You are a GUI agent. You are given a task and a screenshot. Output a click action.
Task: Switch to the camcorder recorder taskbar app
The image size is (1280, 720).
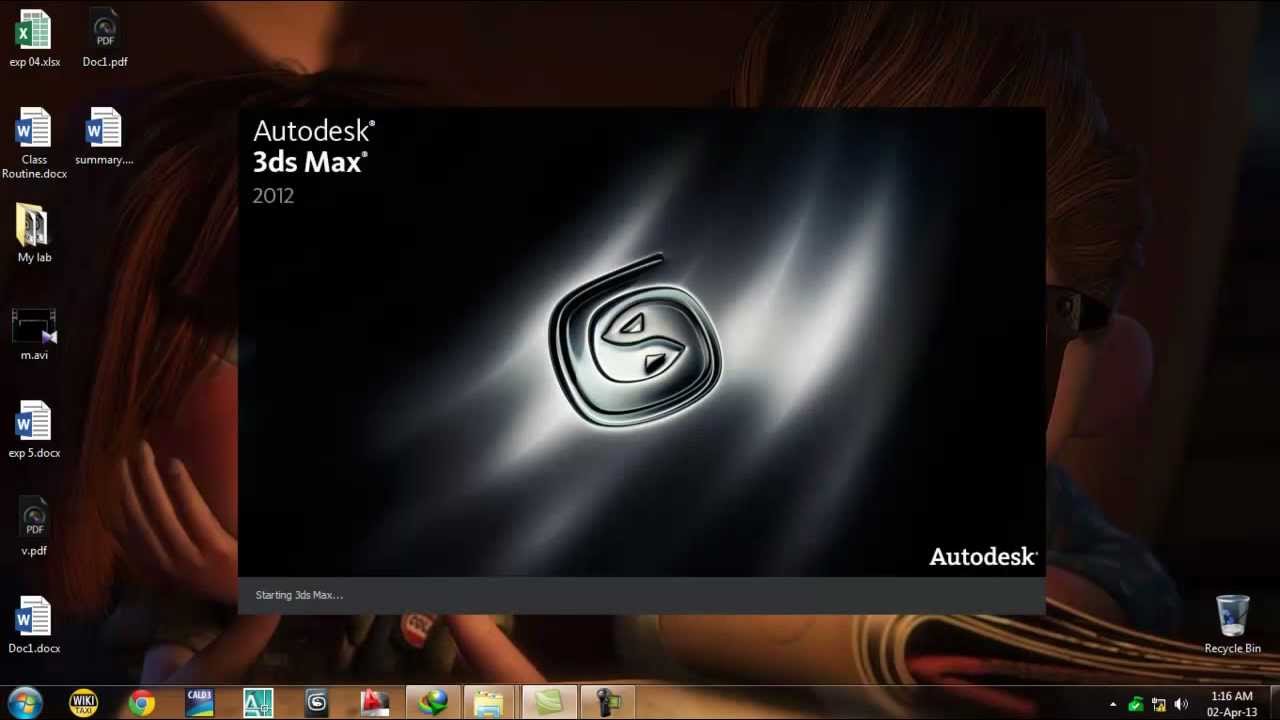[607, 703]
